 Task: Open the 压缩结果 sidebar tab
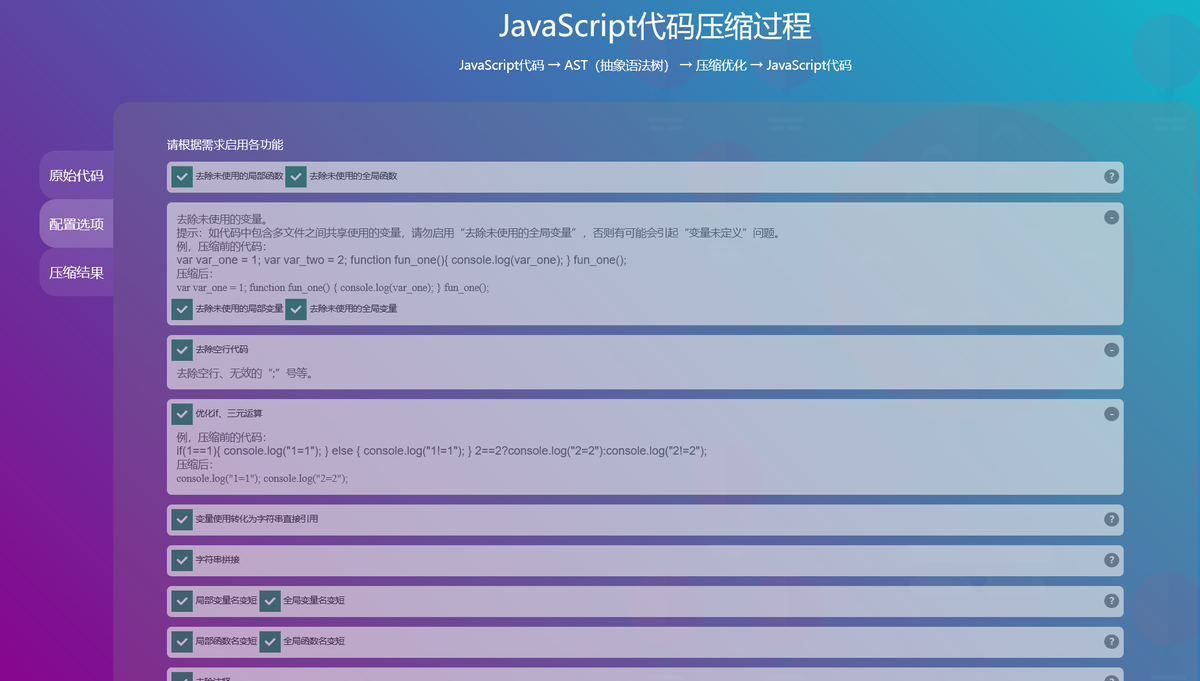[75, 272]
